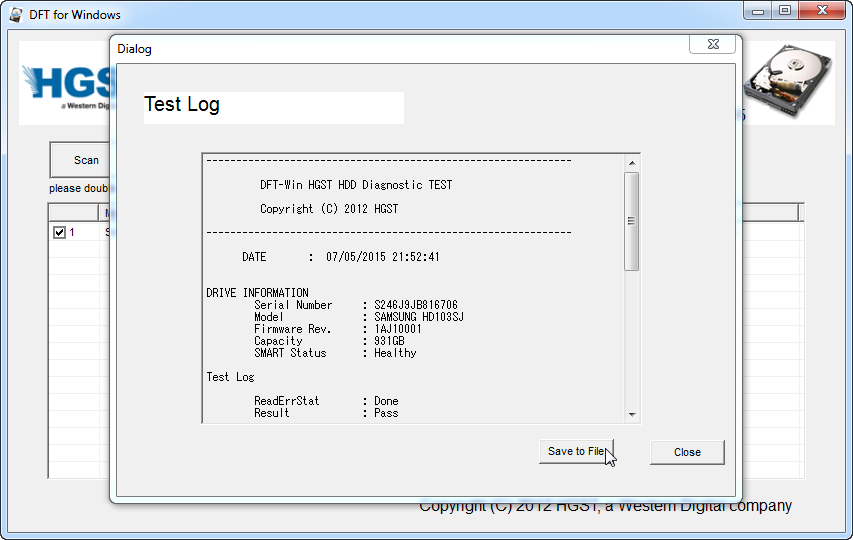Click the X button on Dialog title bar

coord(713,44)
